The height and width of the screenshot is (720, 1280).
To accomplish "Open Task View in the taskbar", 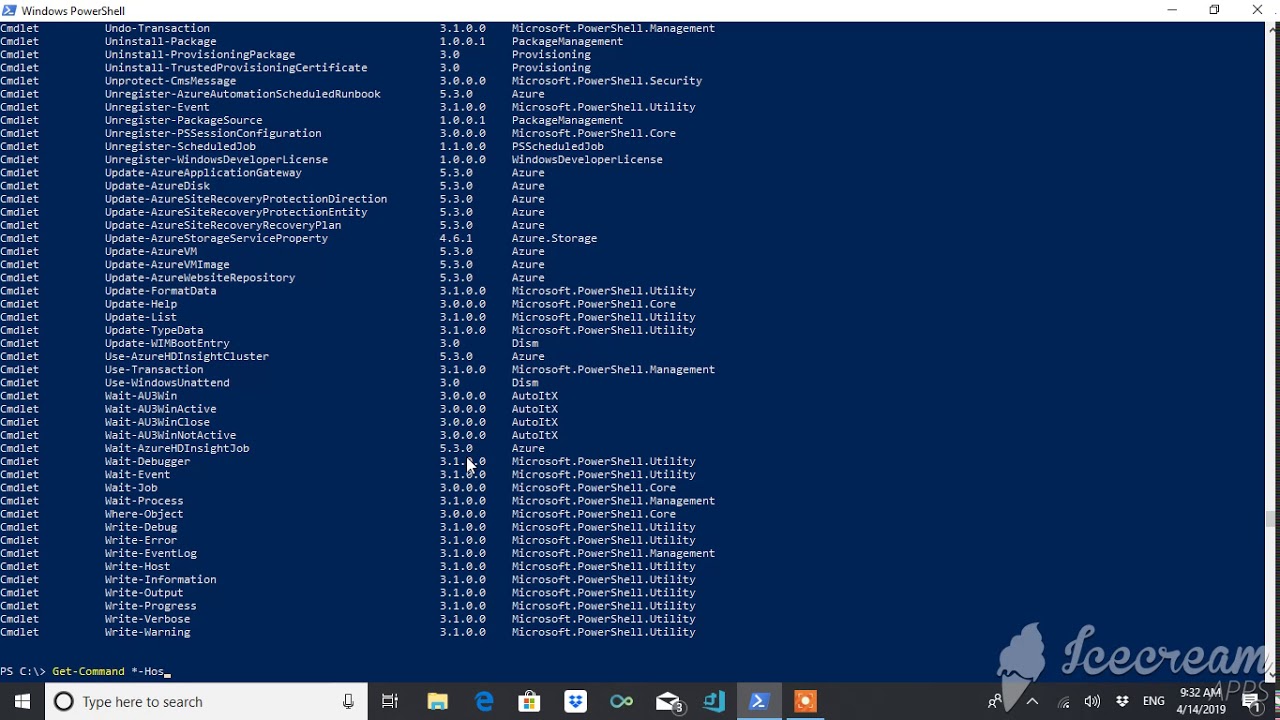I will (x=390, y=702).
